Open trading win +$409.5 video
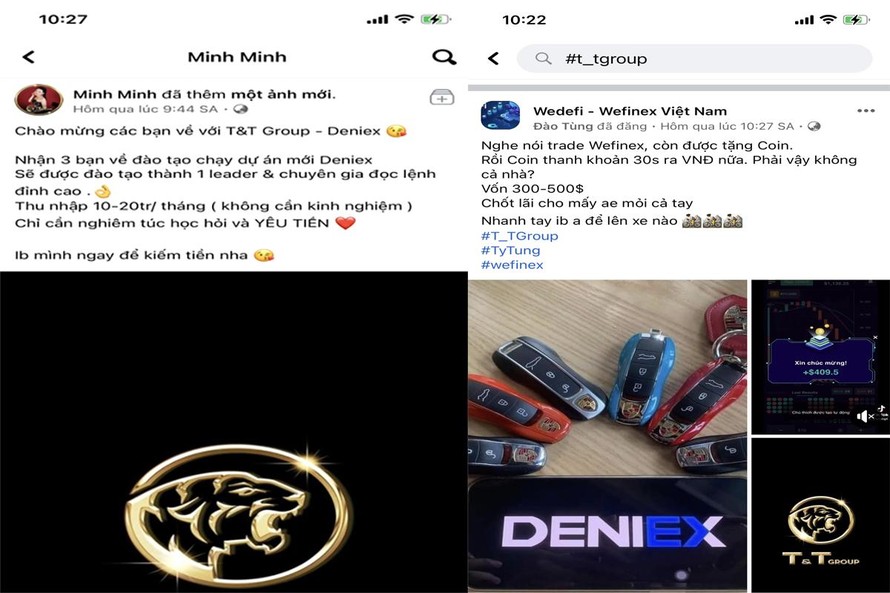Viewport: 890px width, 593px height. 820,357
